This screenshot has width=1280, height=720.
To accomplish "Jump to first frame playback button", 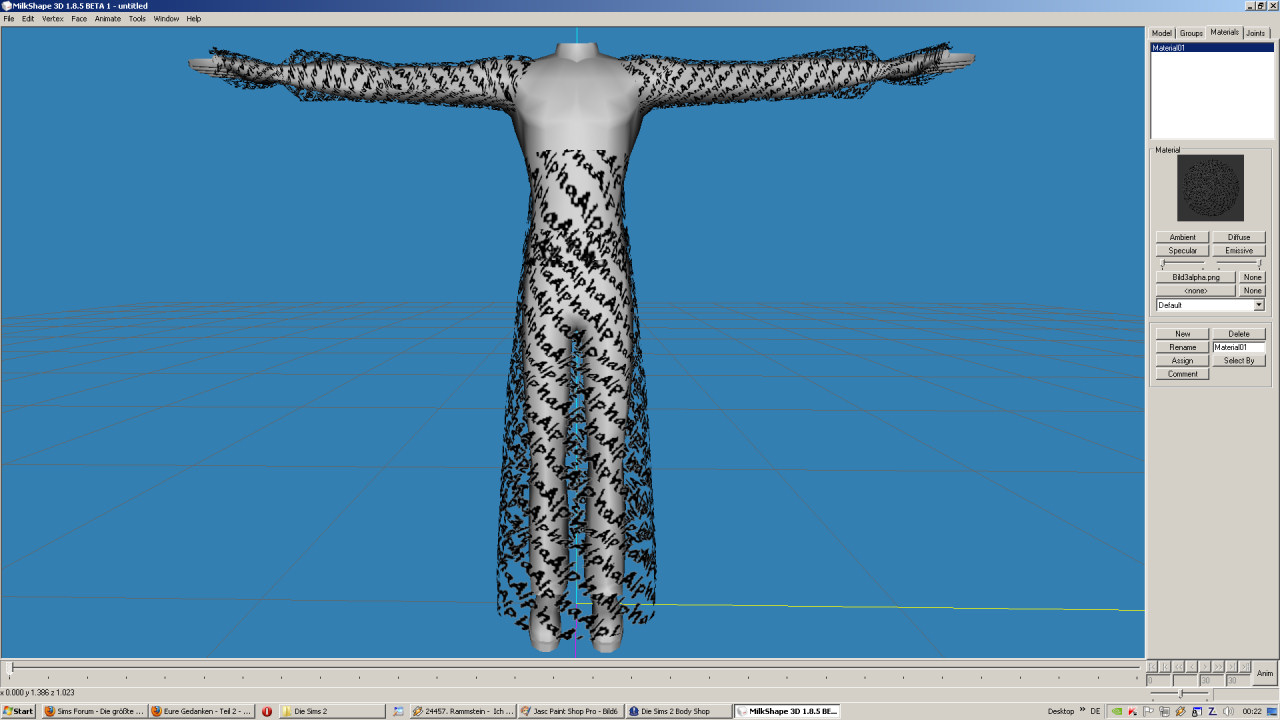I will (1152, 667).
